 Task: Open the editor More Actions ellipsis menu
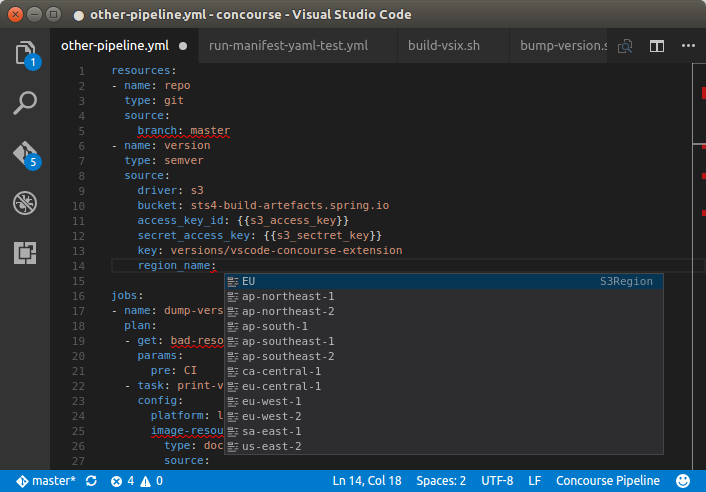coord(688,45)
